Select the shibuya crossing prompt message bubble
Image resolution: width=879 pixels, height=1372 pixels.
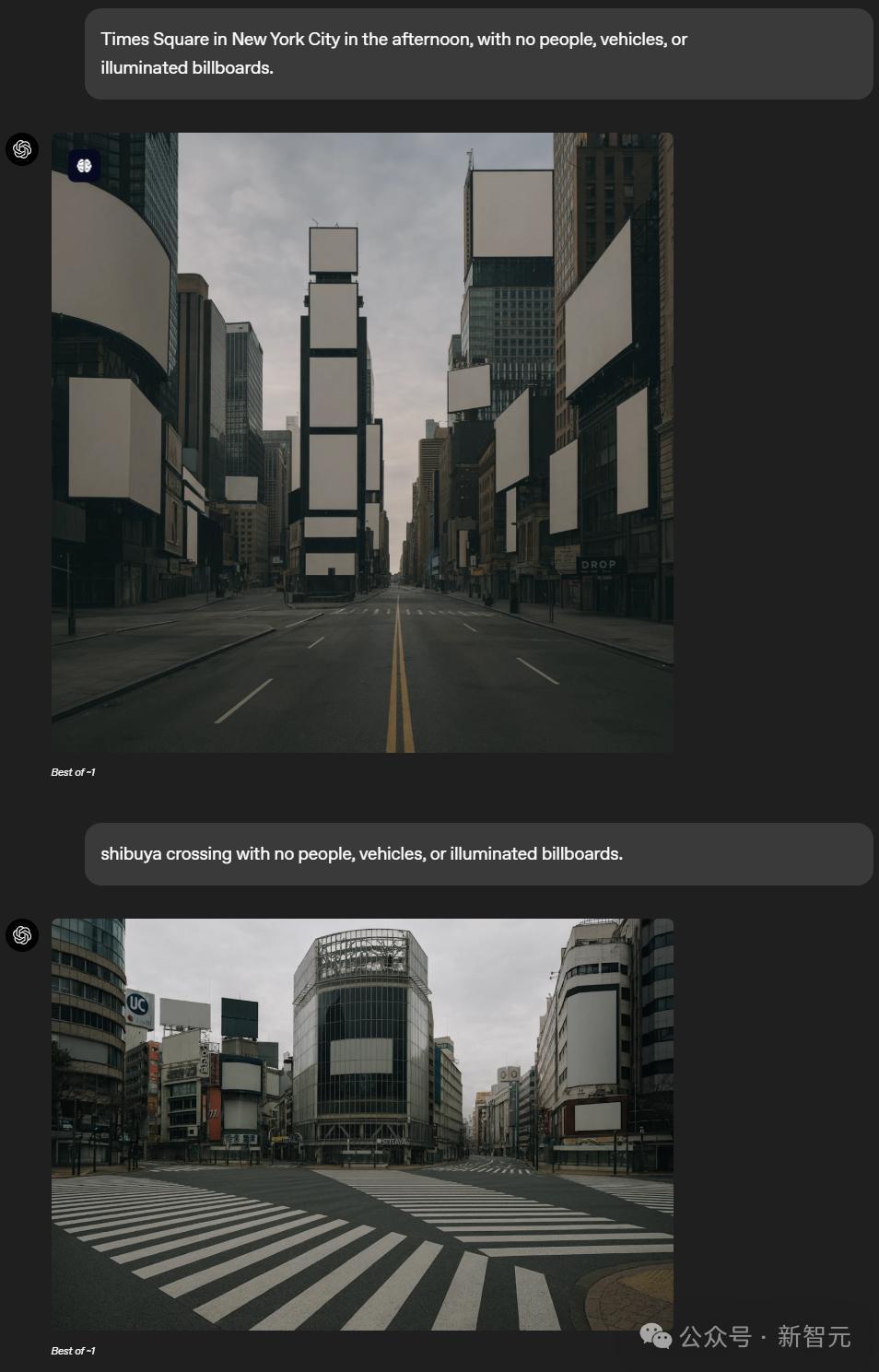(478, 854)
